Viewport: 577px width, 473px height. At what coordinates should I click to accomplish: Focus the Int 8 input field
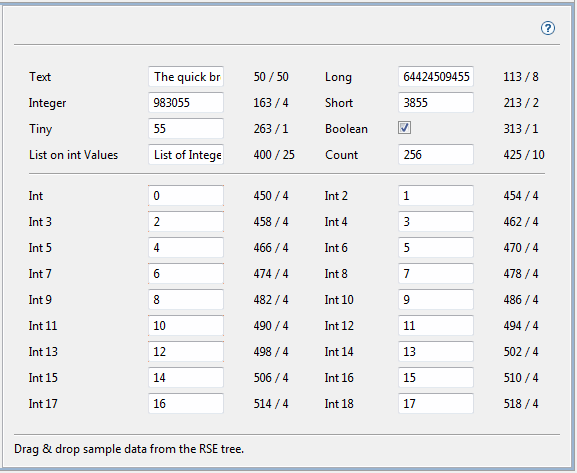(436, 273)
